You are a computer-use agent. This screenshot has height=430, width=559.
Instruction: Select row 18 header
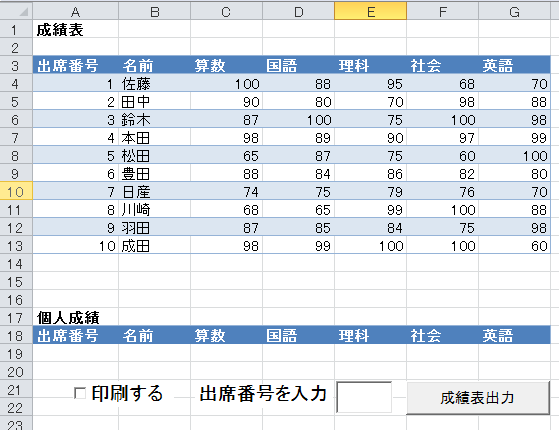(x=16, y=335)
